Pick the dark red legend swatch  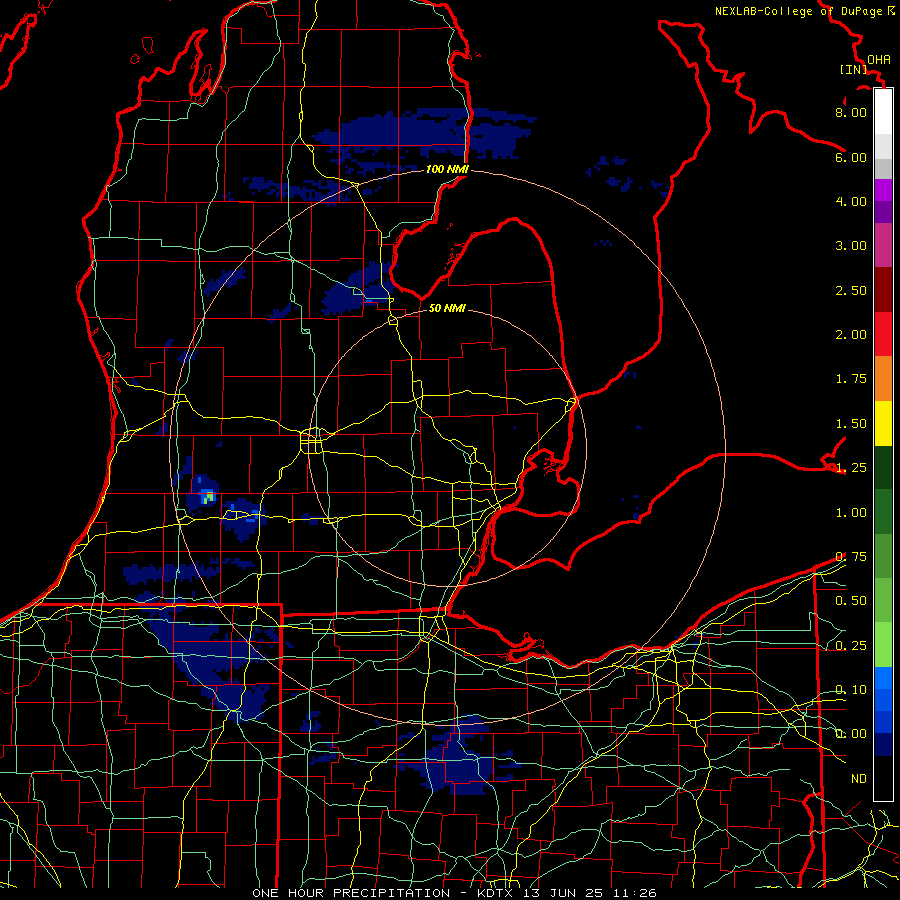point(883,290)
